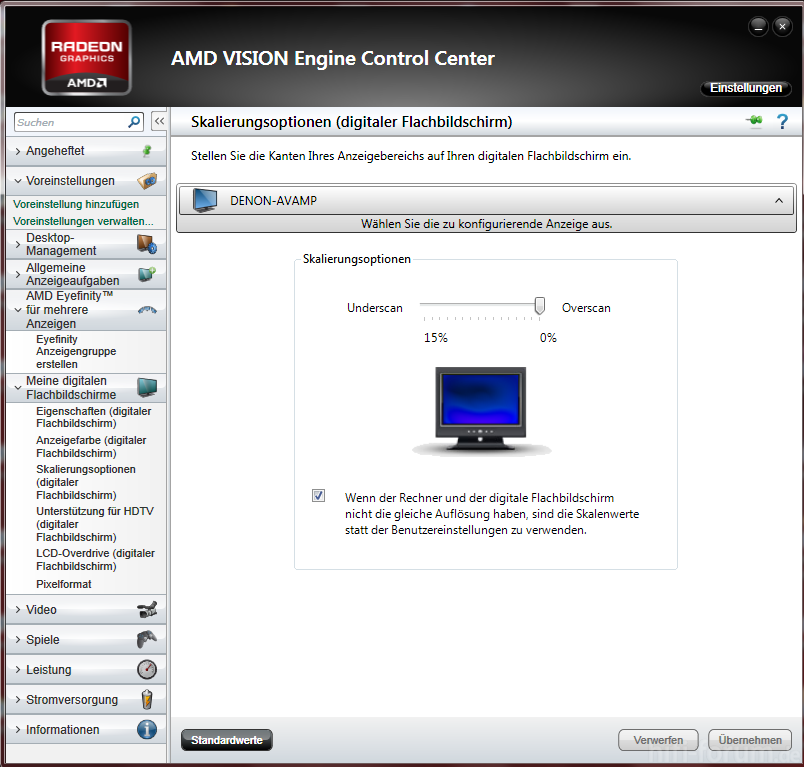Image resolution: width=804 pixels, height=767 pixels.
Task: Apply changes with Übernehmen button
Action: 750,740
